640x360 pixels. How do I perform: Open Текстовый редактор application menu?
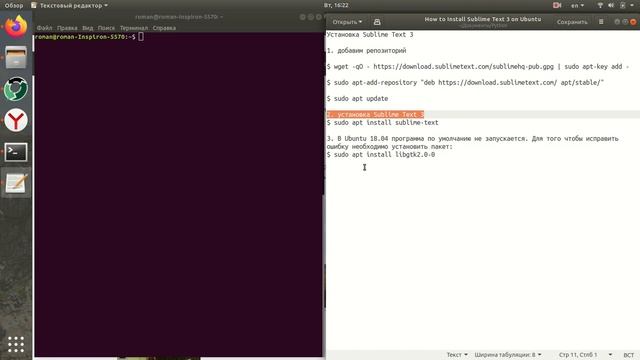click(x=70, y=5)
